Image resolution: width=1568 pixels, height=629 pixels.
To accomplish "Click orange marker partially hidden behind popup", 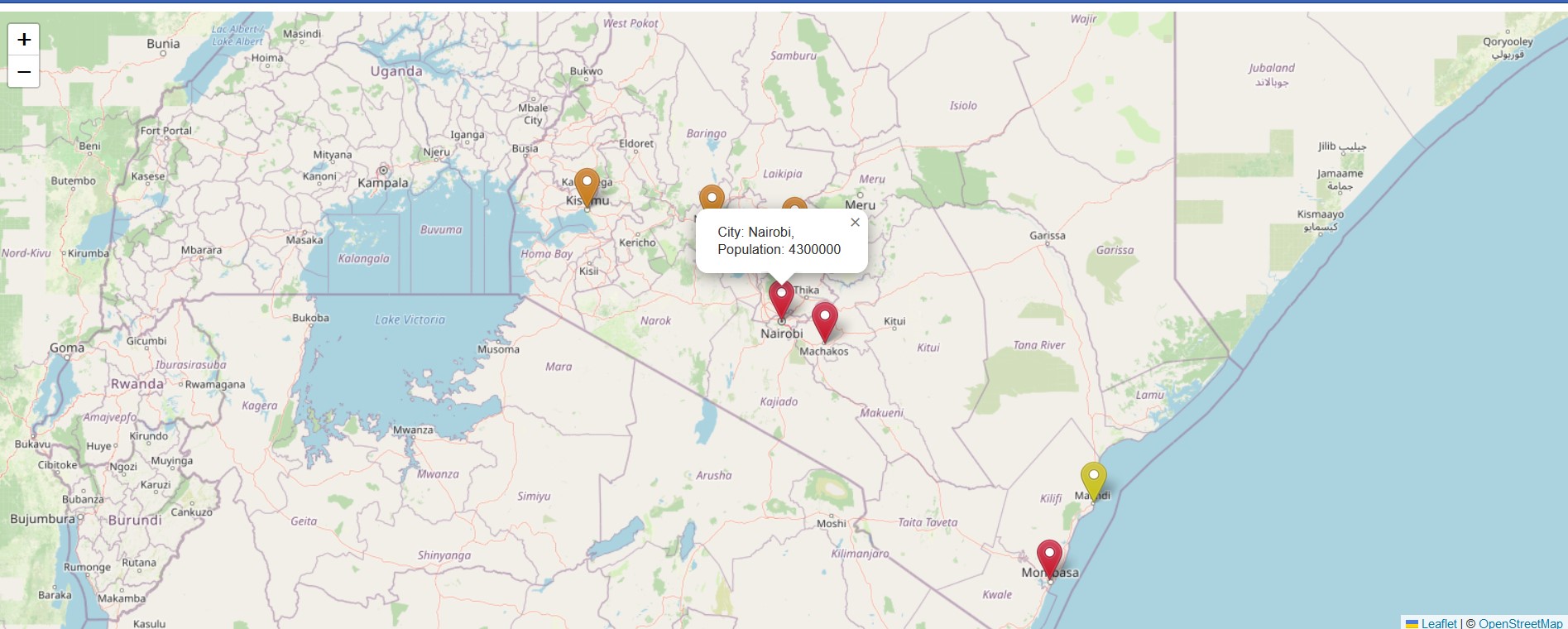I will pos(794,204).
